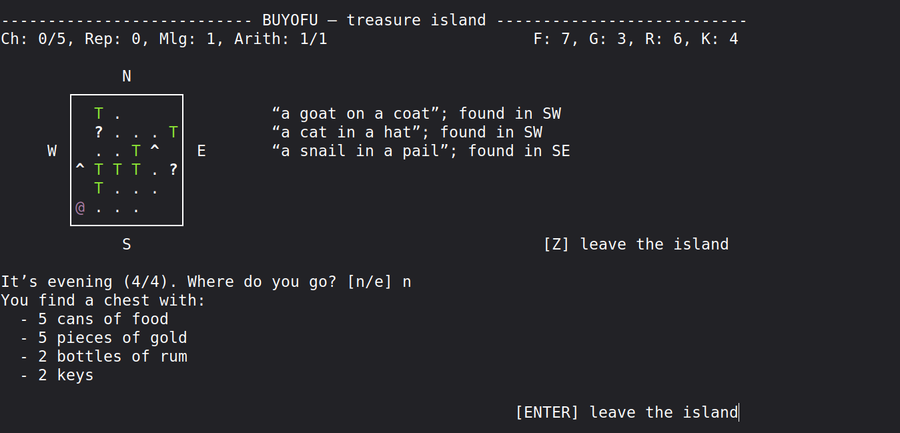Click the E compass label beside the map
Screen dimensions: 900x433
click(201, 151)
